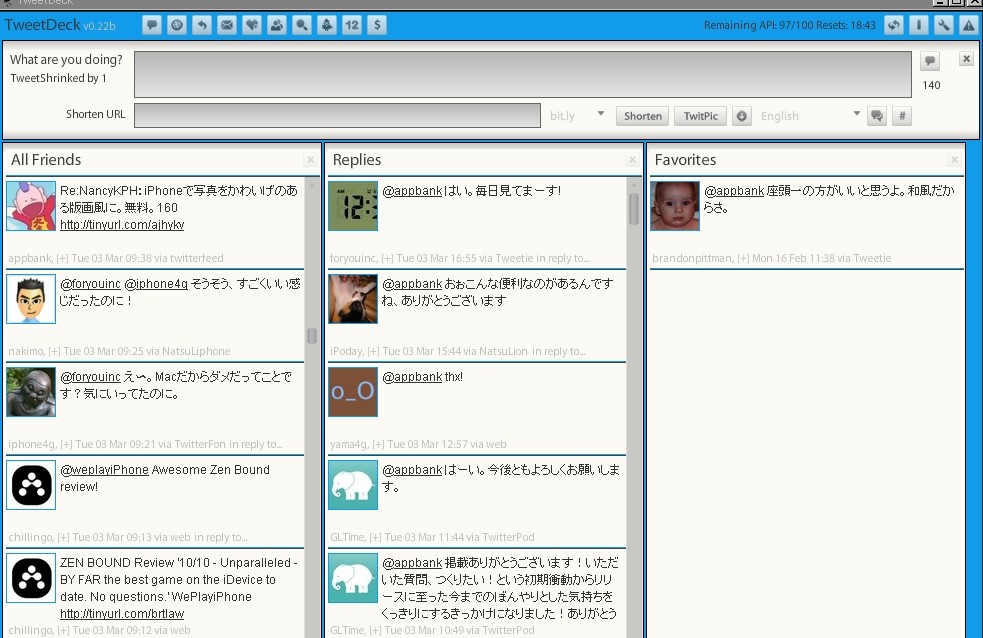Expand [+] on yama4g's 12:57 reply
The image size is (983, 638).
(379, 444)
